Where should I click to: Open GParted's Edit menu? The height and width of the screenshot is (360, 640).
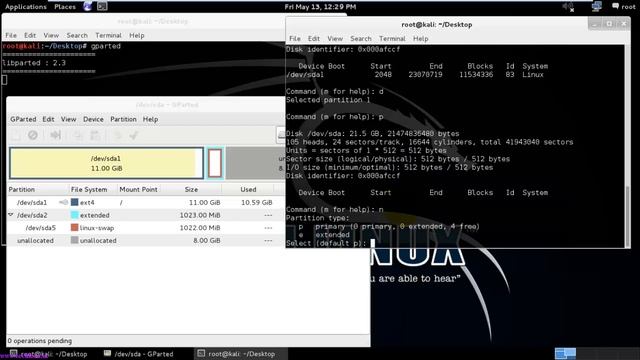tap(48, 119)
